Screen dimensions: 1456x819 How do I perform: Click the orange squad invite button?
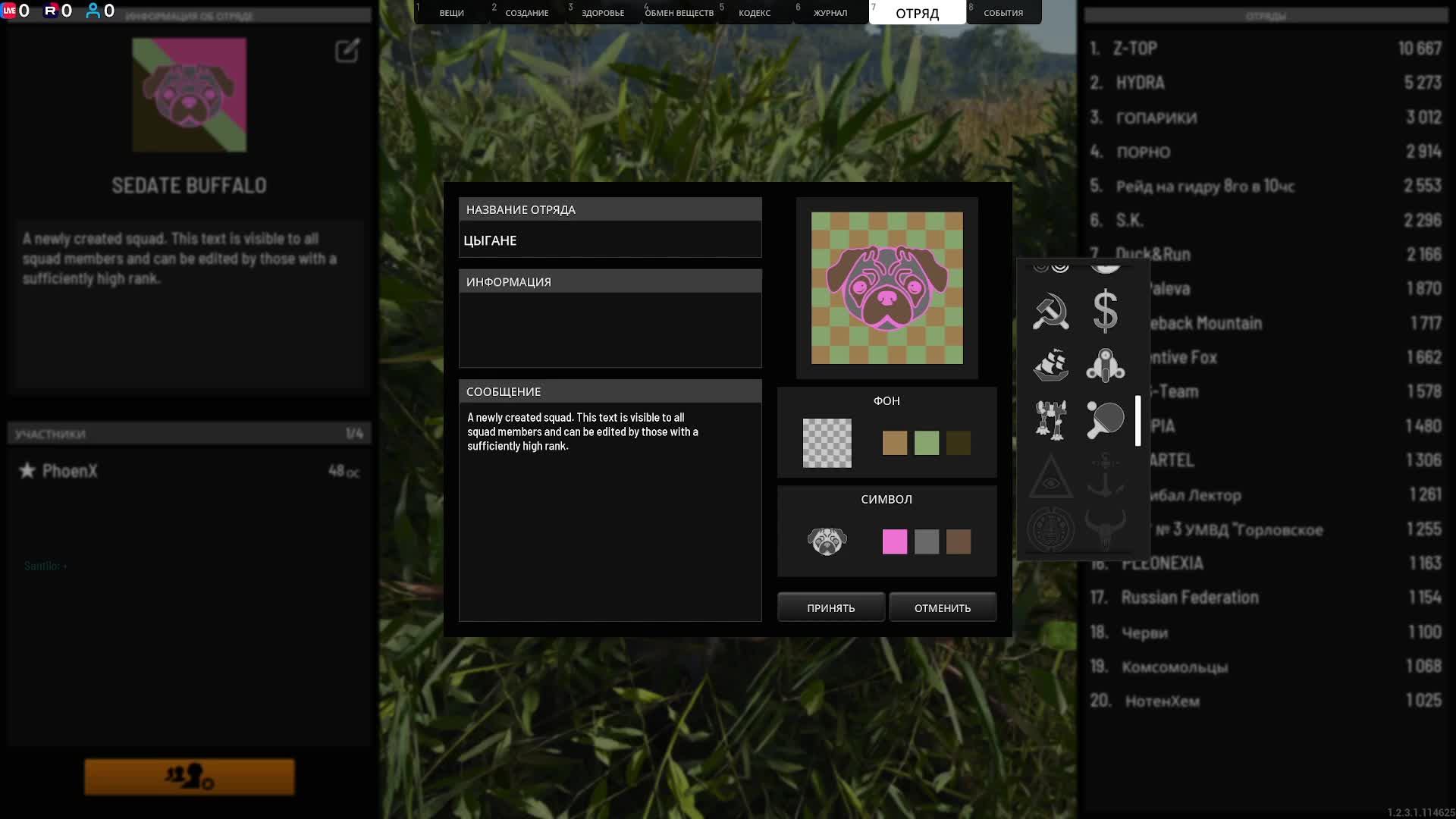190,777
